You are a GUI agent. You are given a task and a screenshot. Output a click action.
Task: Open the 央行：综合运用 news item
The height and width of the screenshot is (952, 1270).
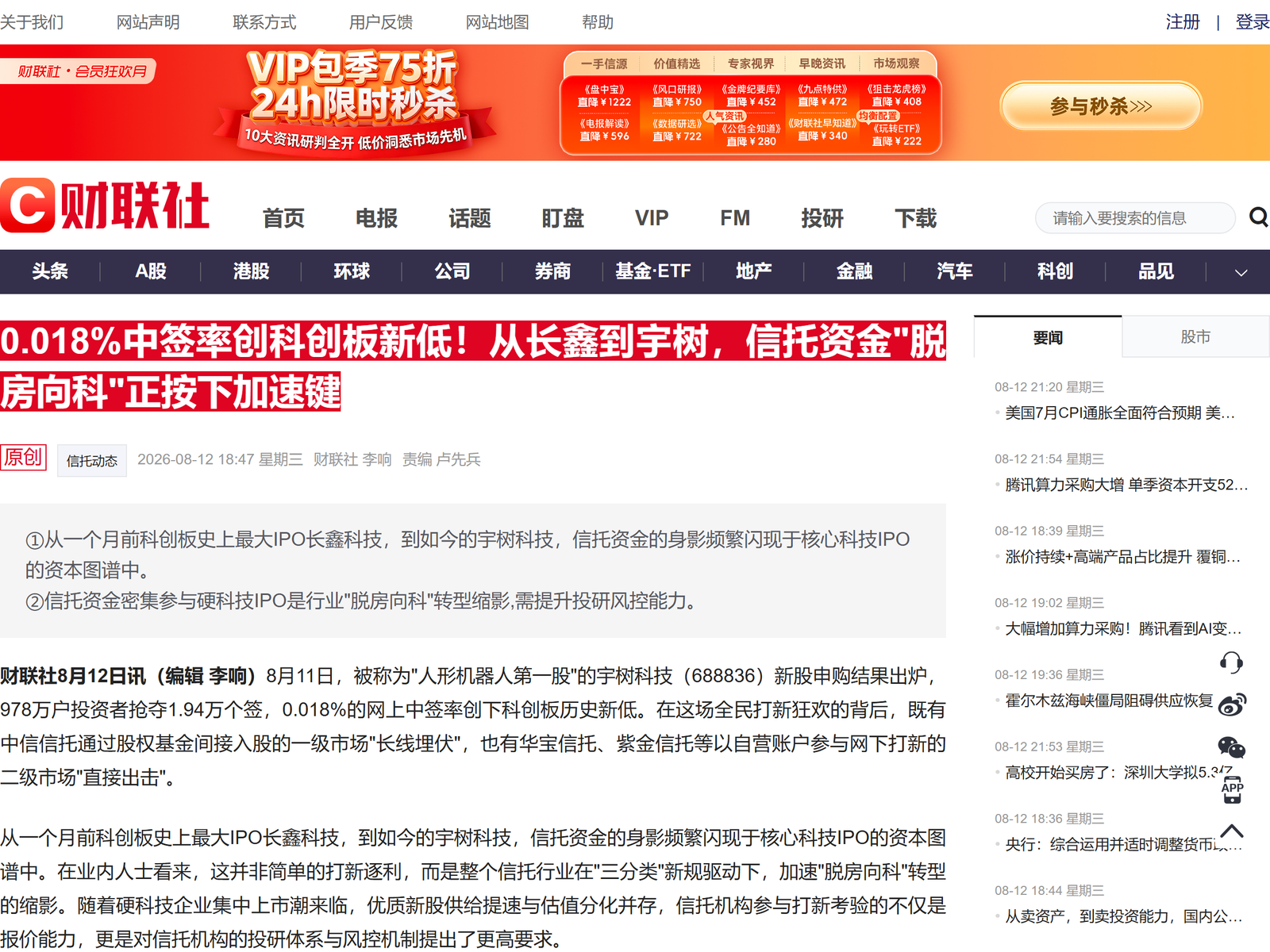[1123, 845]
